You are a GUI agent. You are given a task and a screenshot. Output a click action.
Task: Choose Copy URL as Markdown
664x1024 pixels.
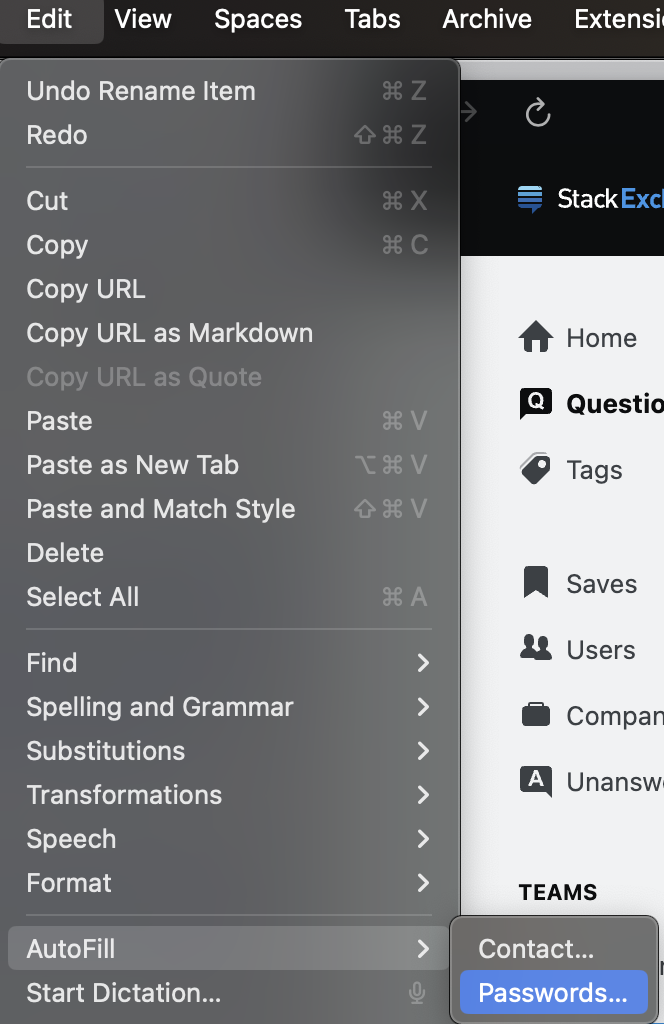(x=170, y=333)
